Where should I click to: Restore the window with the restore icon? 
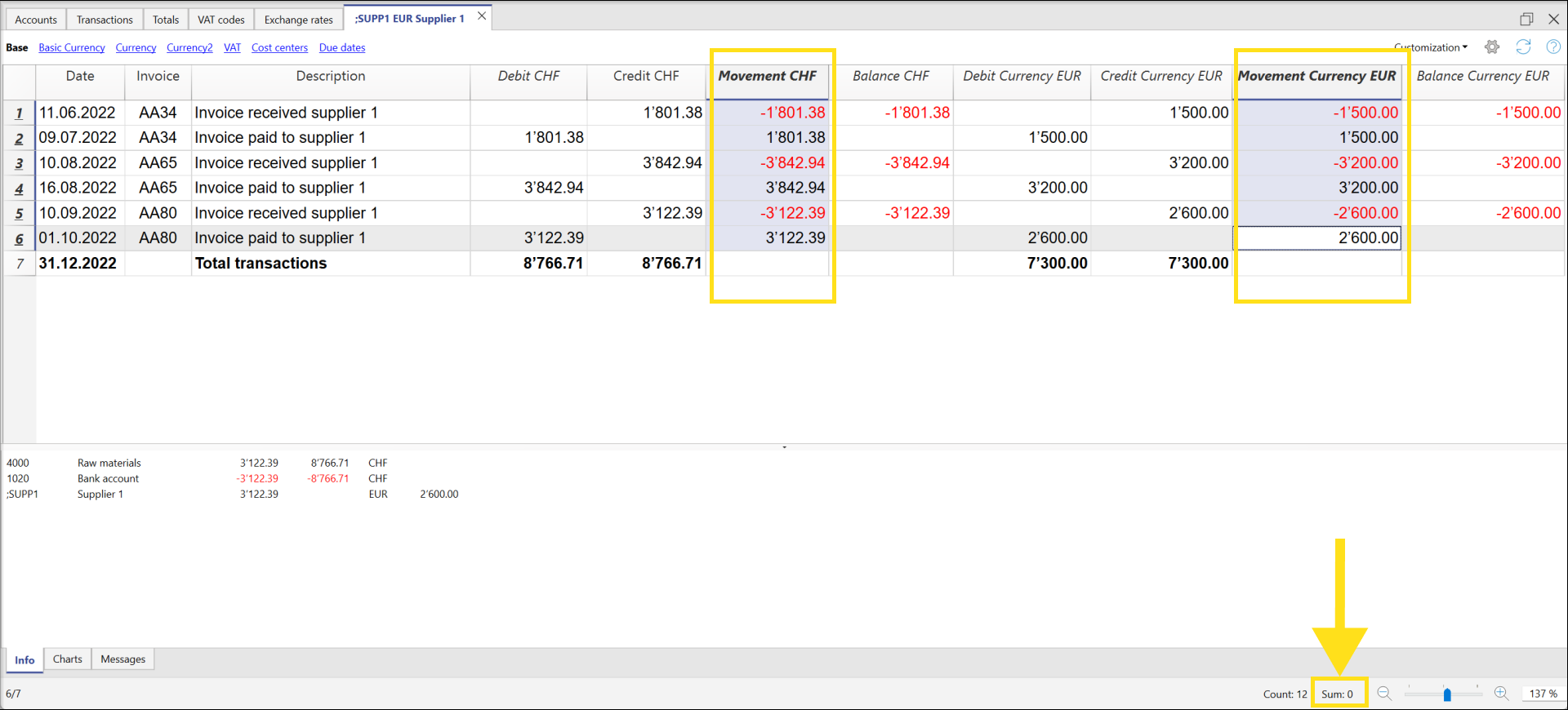click(x=1526, y=19)
